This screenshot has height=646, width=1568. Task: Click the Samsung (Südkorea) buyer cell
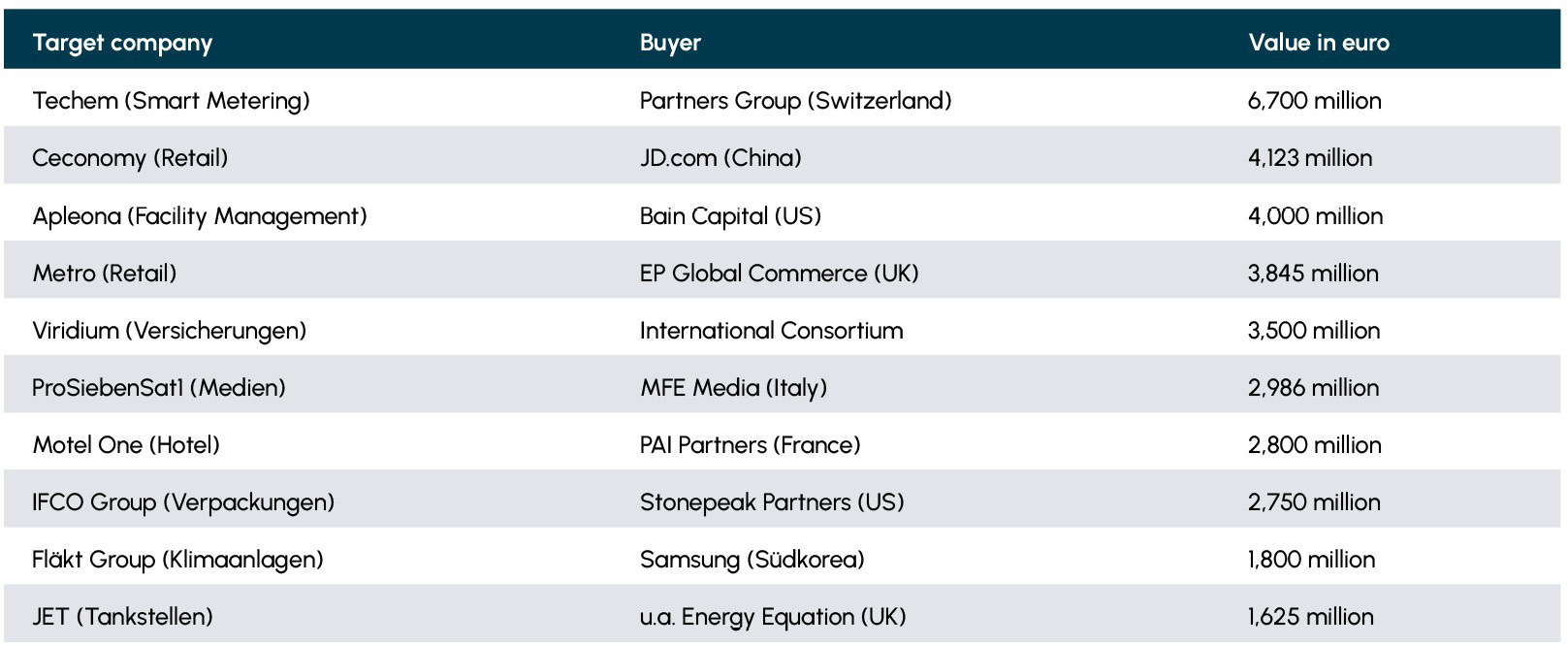[x=752, y=560]
